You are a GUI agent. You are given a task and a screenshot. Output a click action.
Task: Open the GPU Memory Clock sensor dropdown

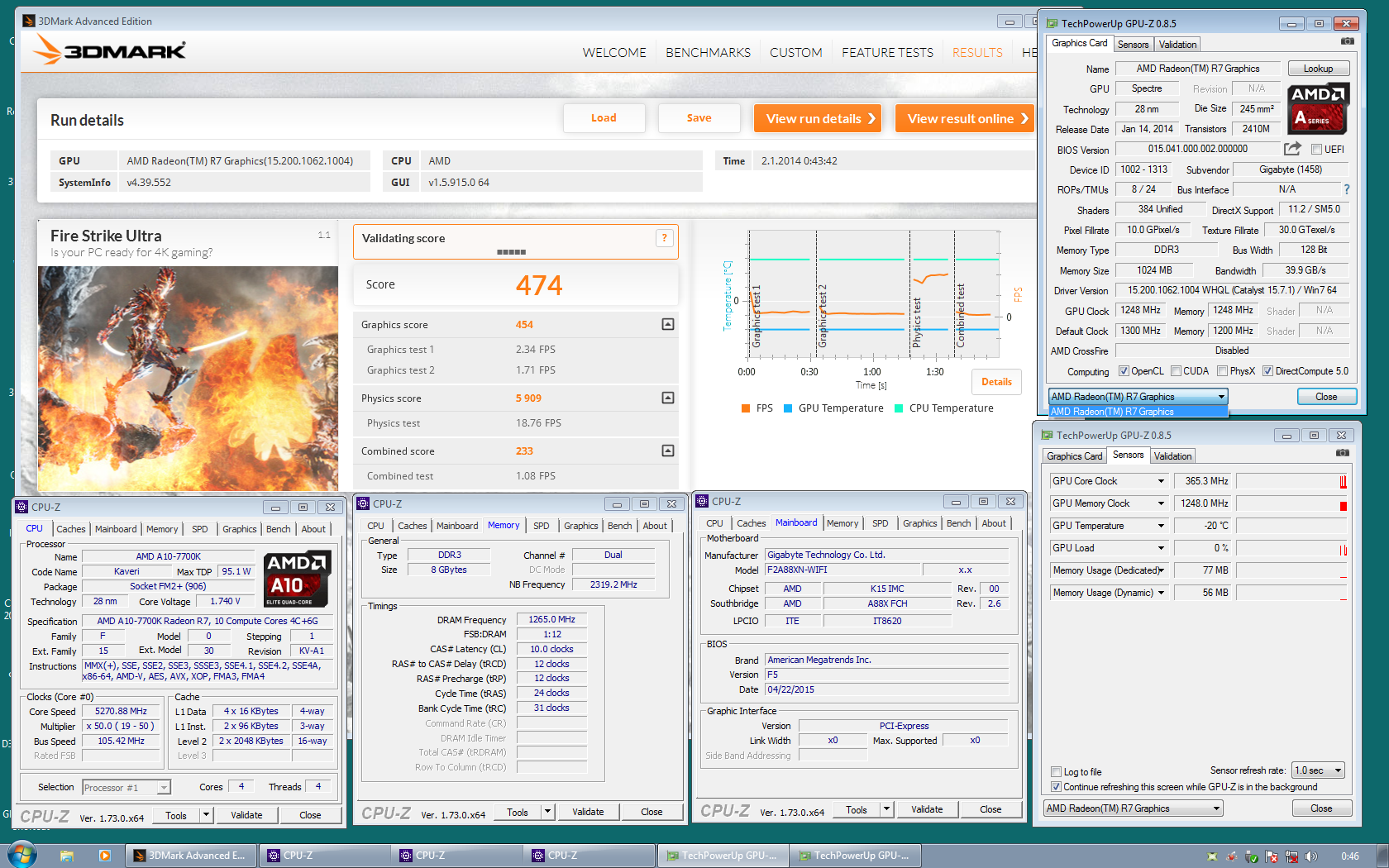click(x=1161, y=503)
